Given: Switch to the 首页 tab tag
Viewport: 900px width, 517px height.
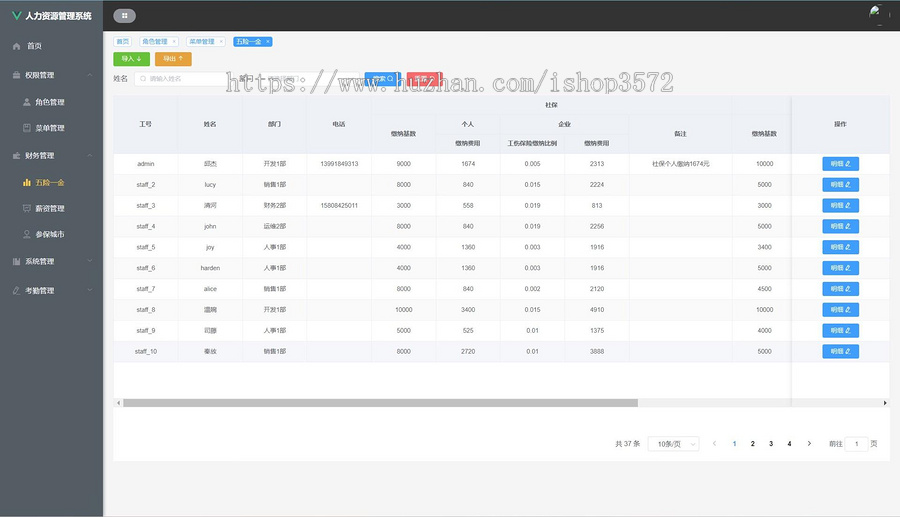Looking at the screenshot, I should [x=122, y=41].
